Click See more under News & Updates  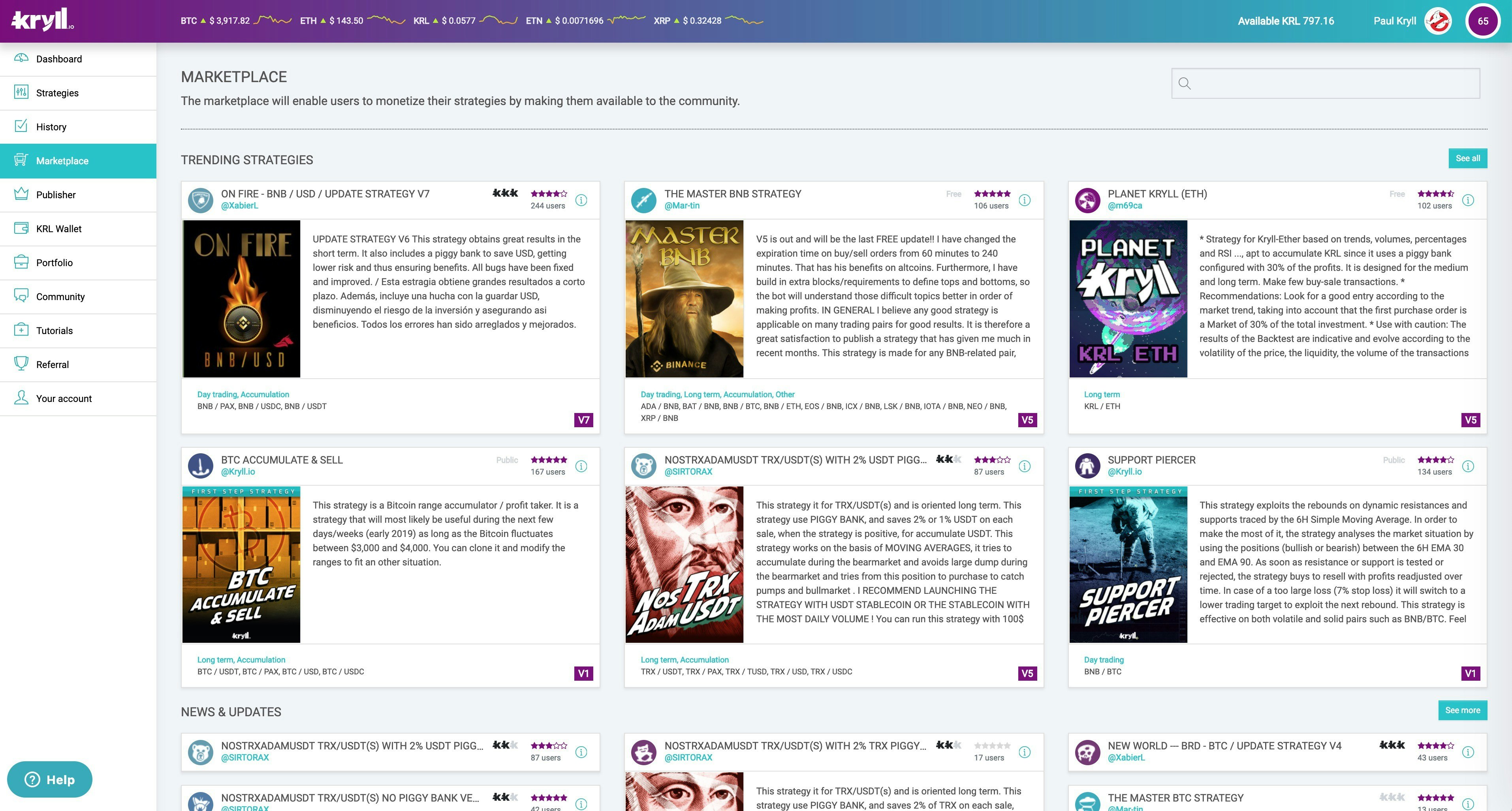coord(1462,710)
